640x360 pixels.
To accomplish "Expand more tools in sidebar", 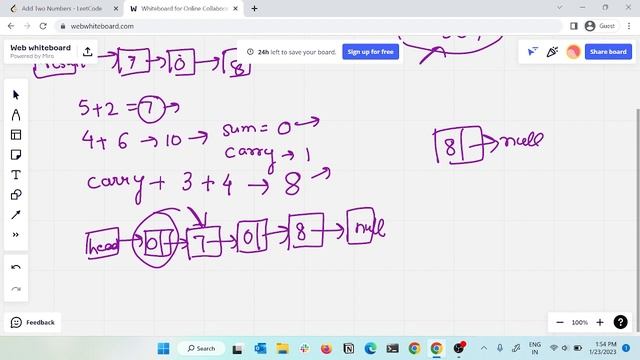I will pyautogui.click(x=16, y=235).
